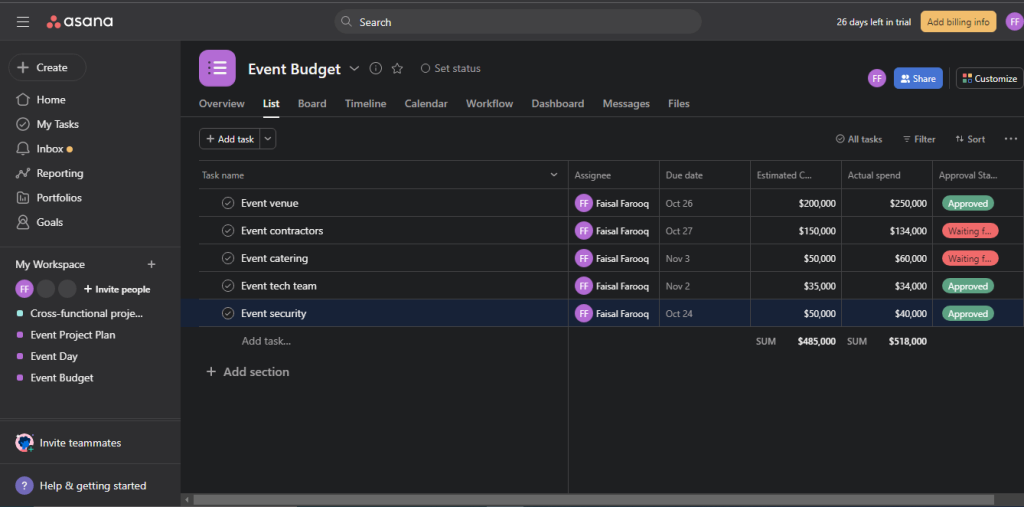Click the Add billing info button
The width and height of the screenshot is (1024, 507).
point(957,22)
